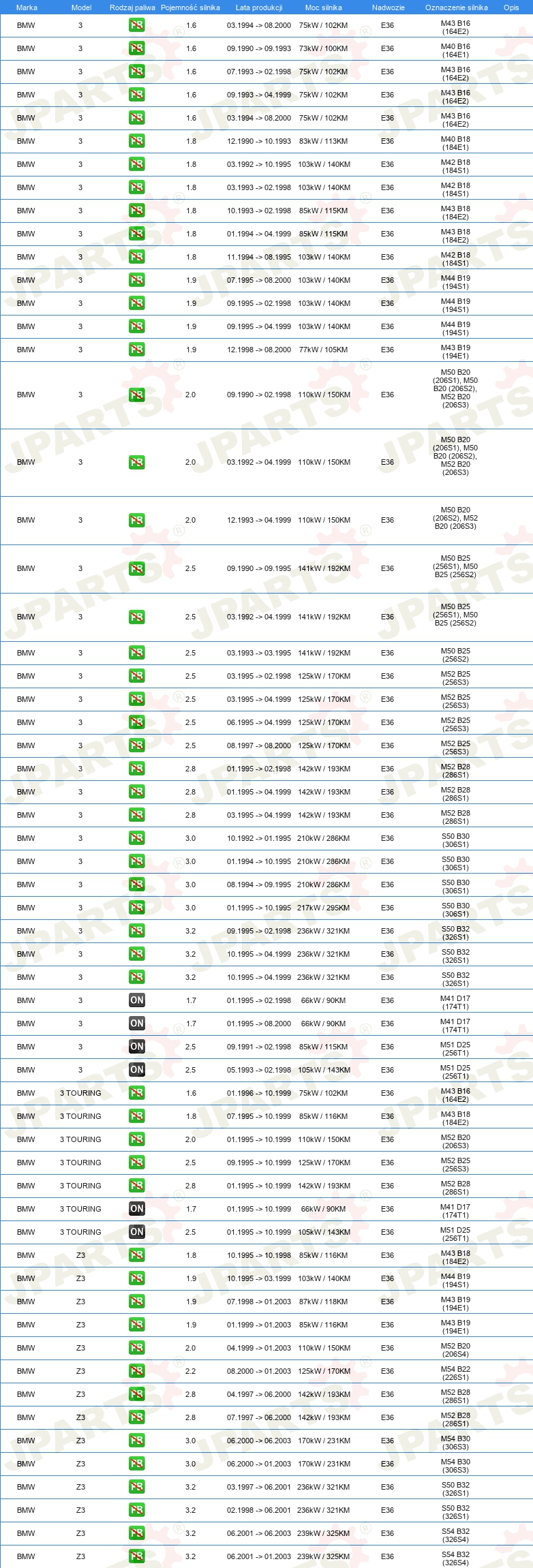Viewport: 533px width, 1568px height.
Task: Select the 87kW / 118KM power cell
Action: pyautogui.click(x=323, y=1302)
